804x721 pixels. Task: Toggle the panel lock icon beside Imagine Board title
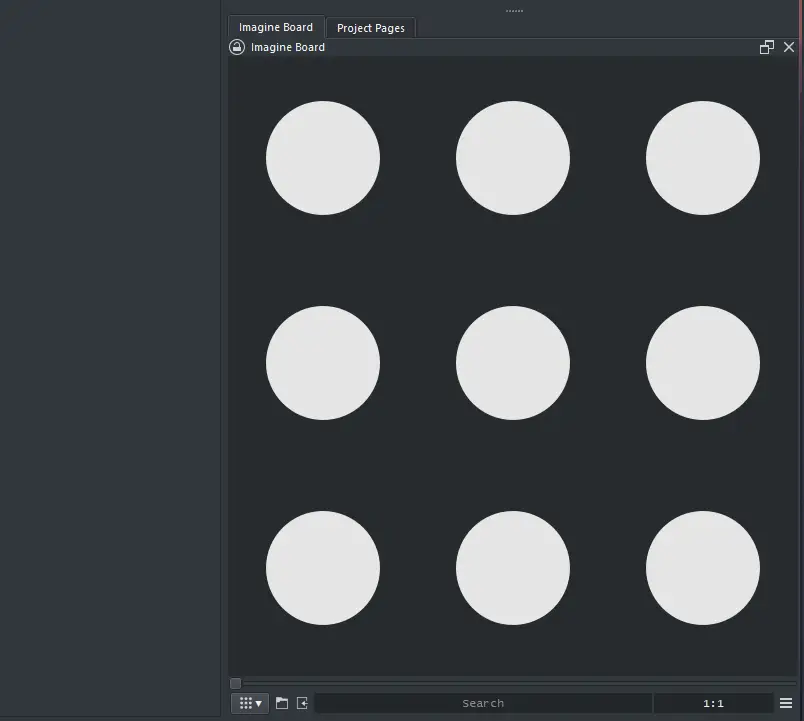237,47
